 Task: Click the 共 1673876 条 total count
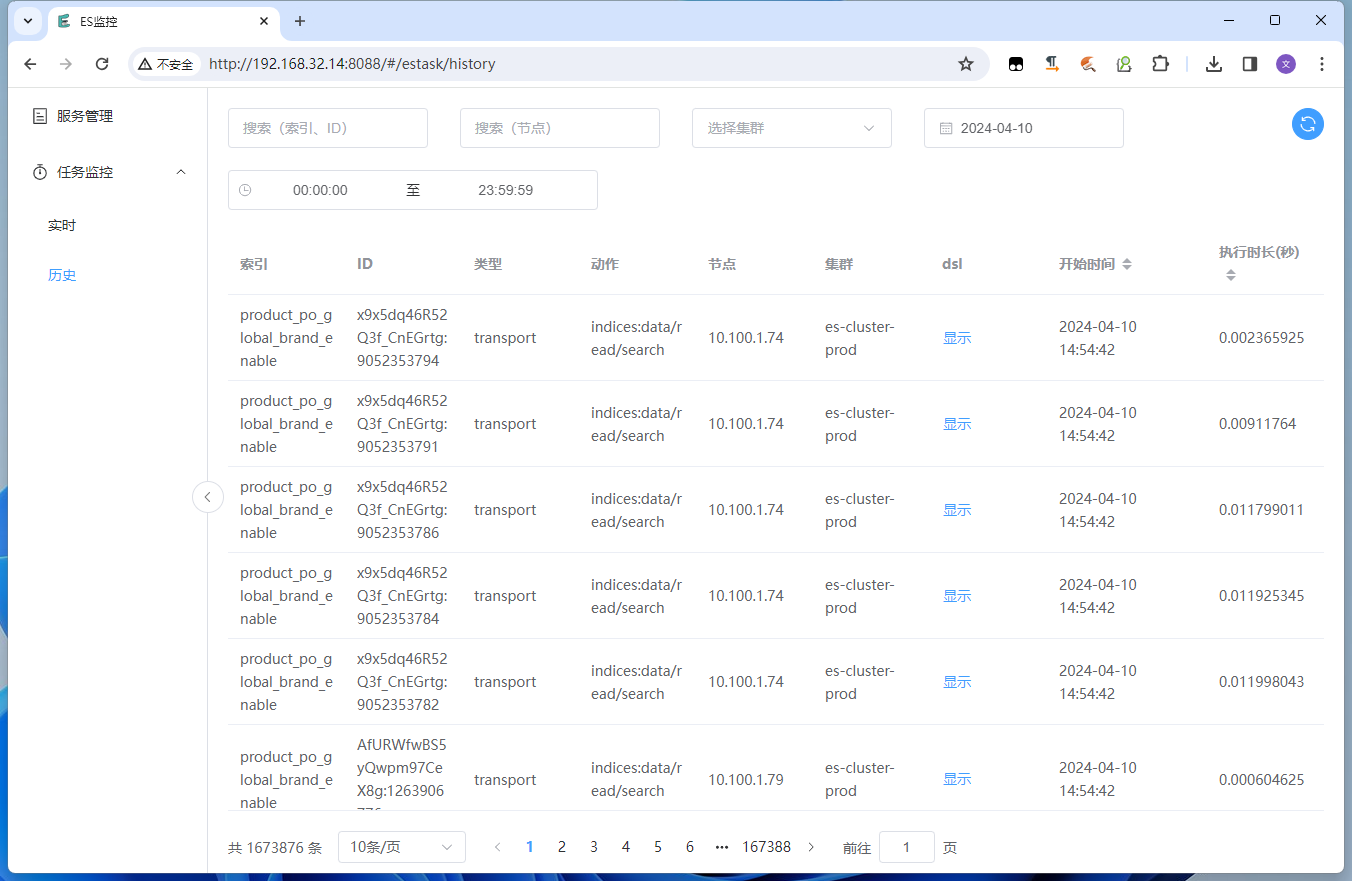pos(275,848)
